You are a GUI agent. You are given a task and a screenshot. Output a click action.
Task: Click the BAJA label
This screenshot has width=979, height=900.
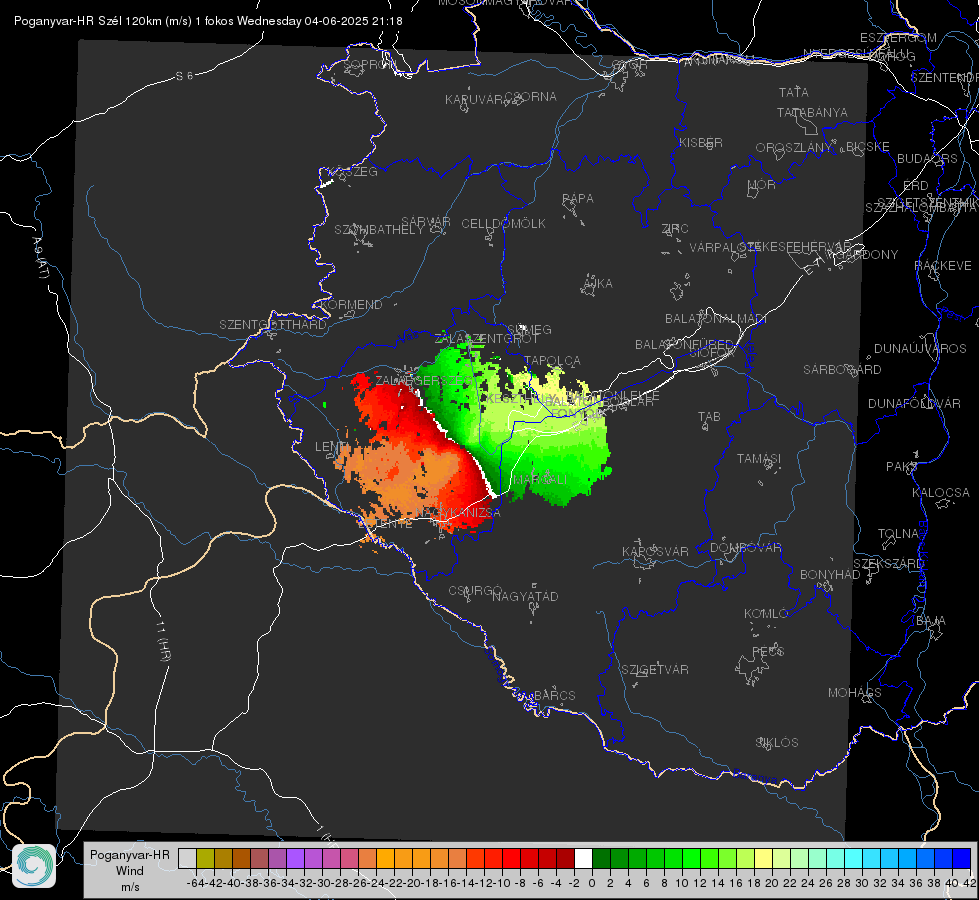point(931,621)
